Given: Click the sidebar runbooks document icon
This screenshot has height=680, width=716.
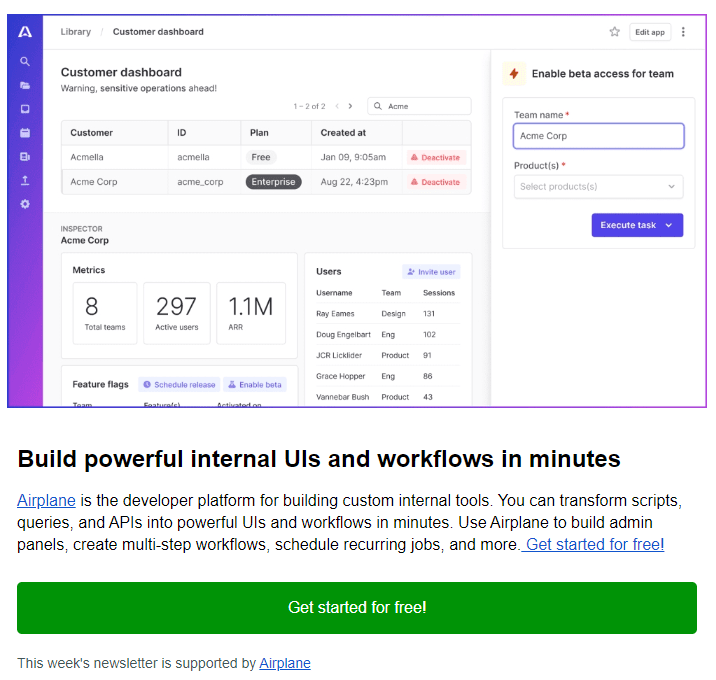Looking at the screenshot, I should [x=25, y=157].
